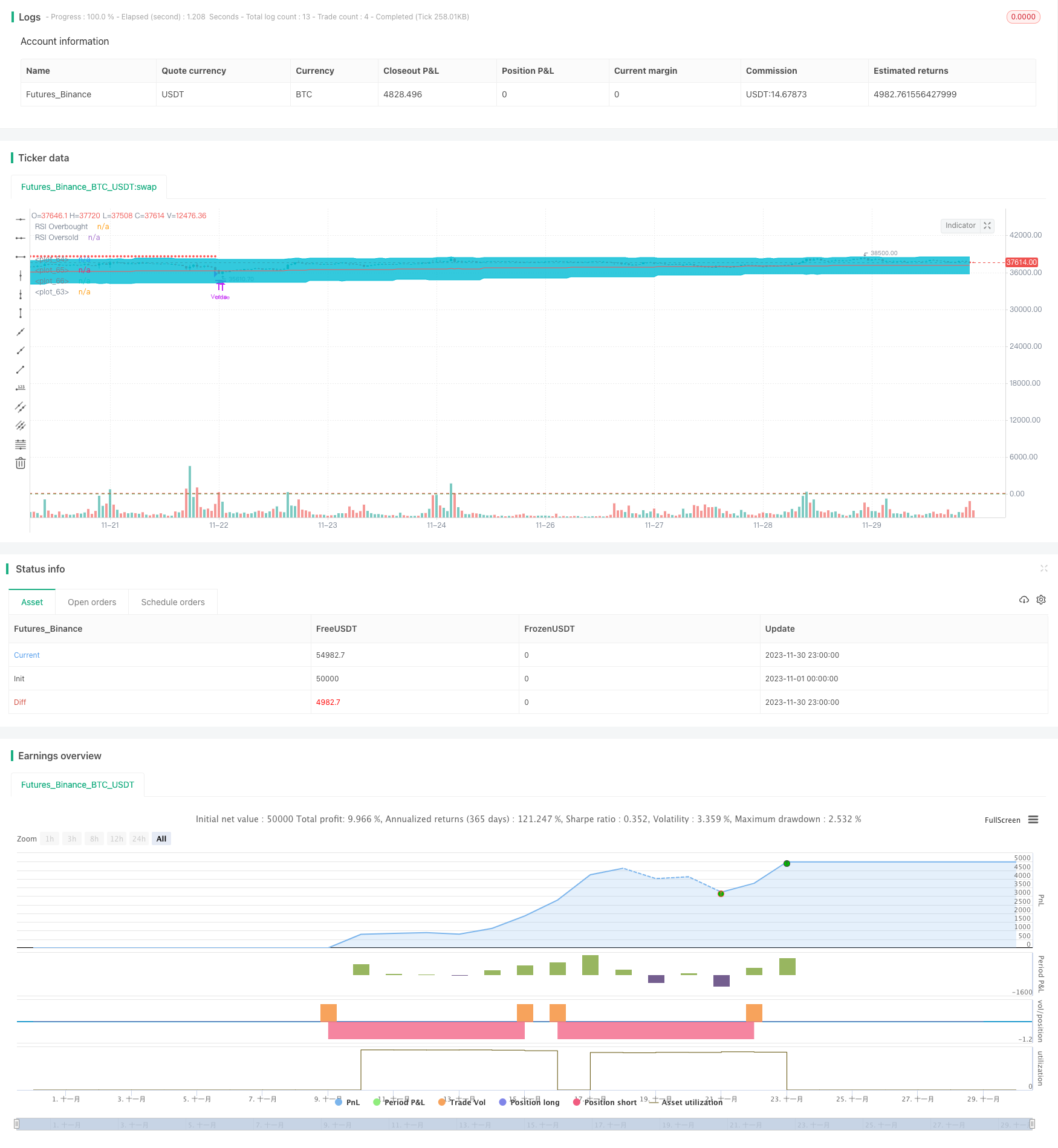Open the earnings chart hamburger menu

pyautogui.click(x=1033, y=820)
